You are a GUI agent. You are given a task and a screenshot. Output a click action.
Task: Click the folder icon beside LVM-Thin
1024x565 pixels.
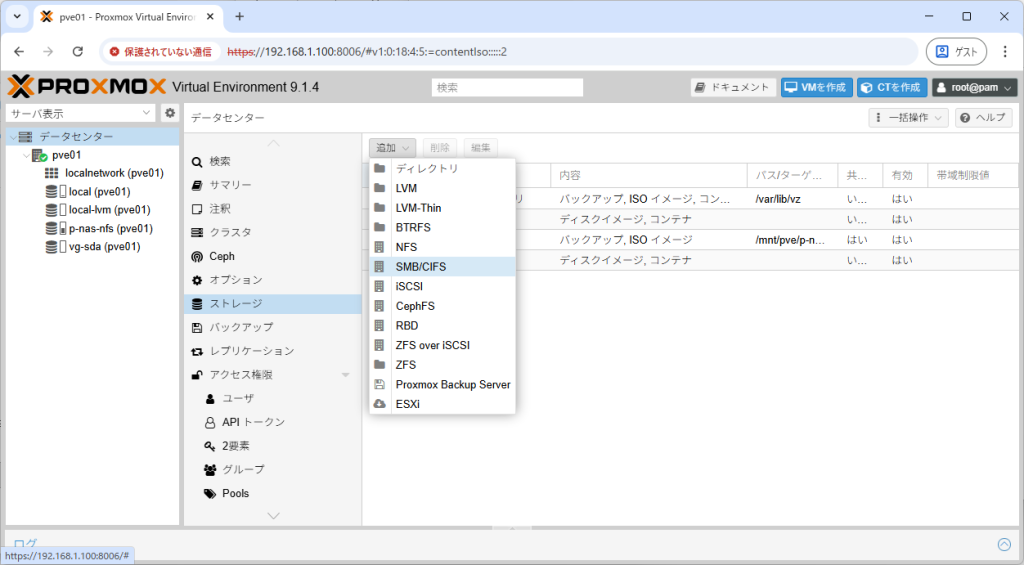tap(379, 208)
